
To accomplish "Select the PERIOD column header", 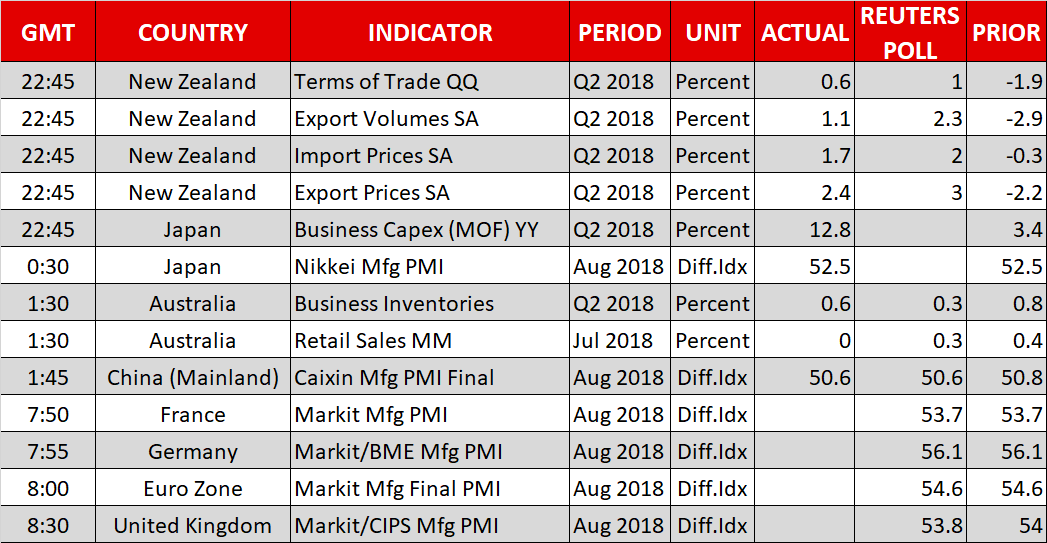I will [620, 33].
